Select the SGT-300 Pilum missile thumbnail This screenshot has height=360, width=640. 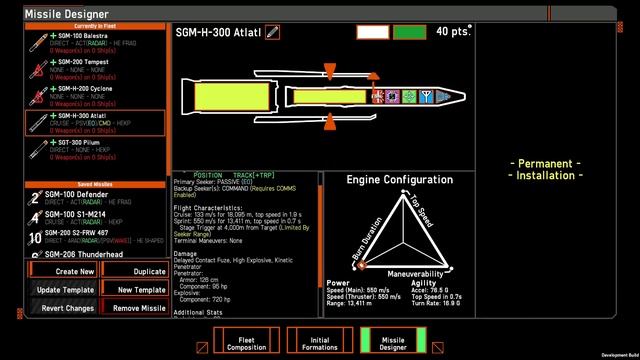point(38,149)
